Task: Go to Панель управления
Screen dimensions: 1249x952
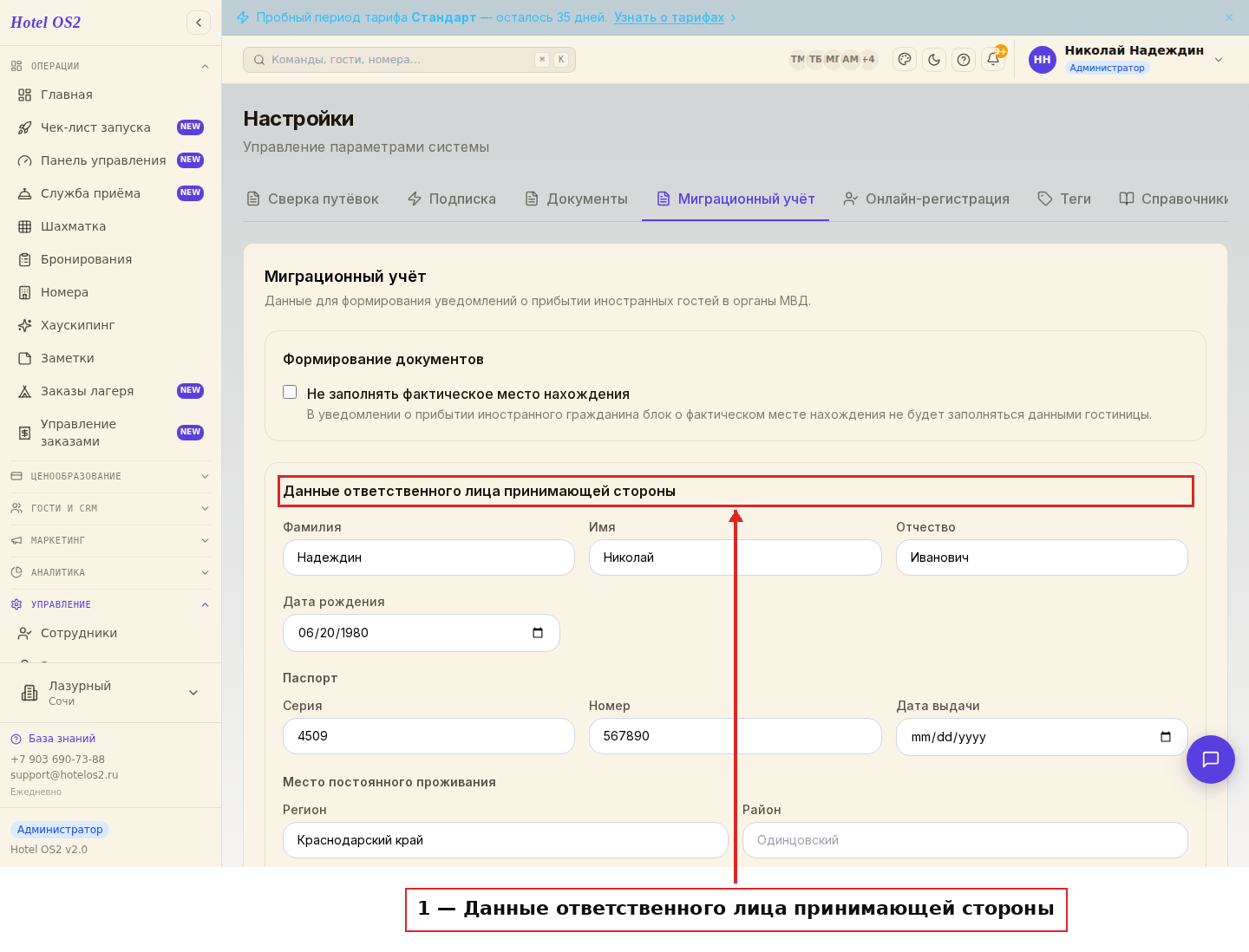Action: point(111,160)
